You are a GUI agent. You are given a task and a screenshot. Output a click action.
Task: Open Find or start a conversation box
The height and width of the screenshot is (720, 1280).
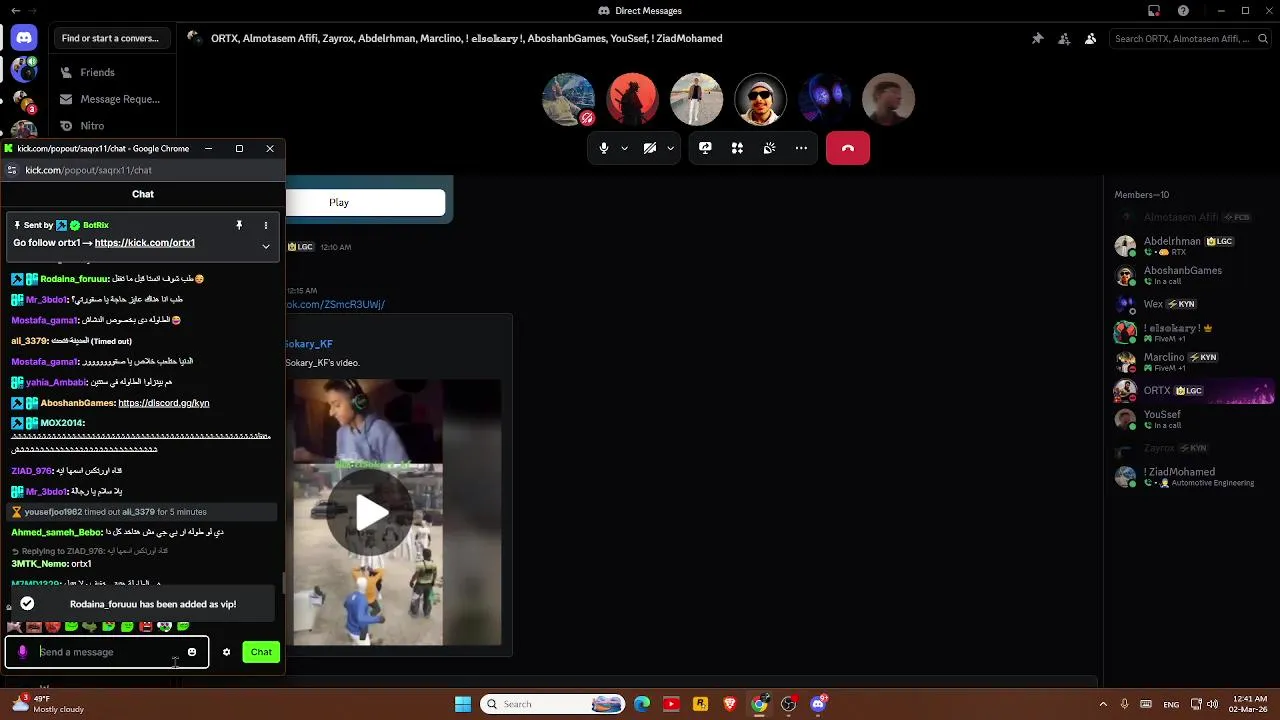(111, 38)
